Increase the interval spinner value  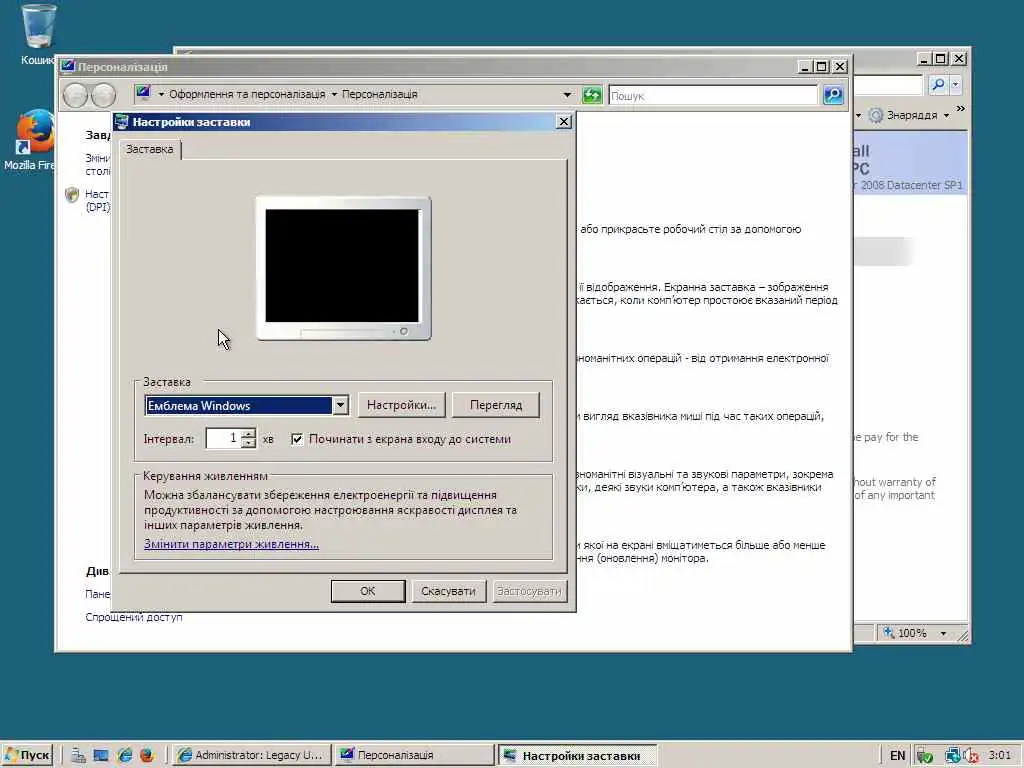[x=248, y=434]
